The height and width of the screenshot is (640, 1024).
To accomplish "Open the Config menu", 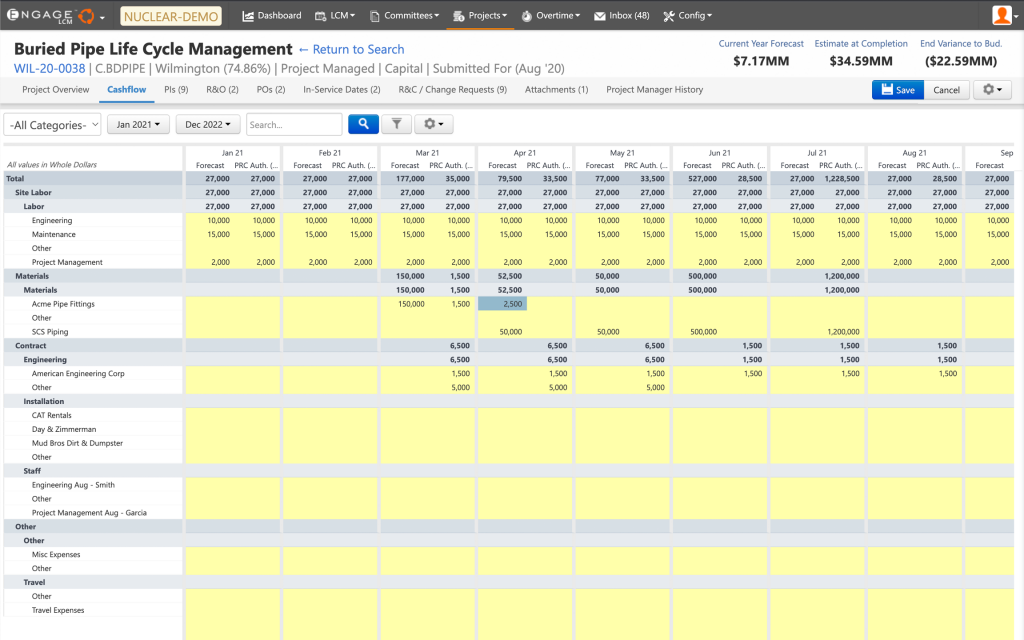I will [688, 16].
